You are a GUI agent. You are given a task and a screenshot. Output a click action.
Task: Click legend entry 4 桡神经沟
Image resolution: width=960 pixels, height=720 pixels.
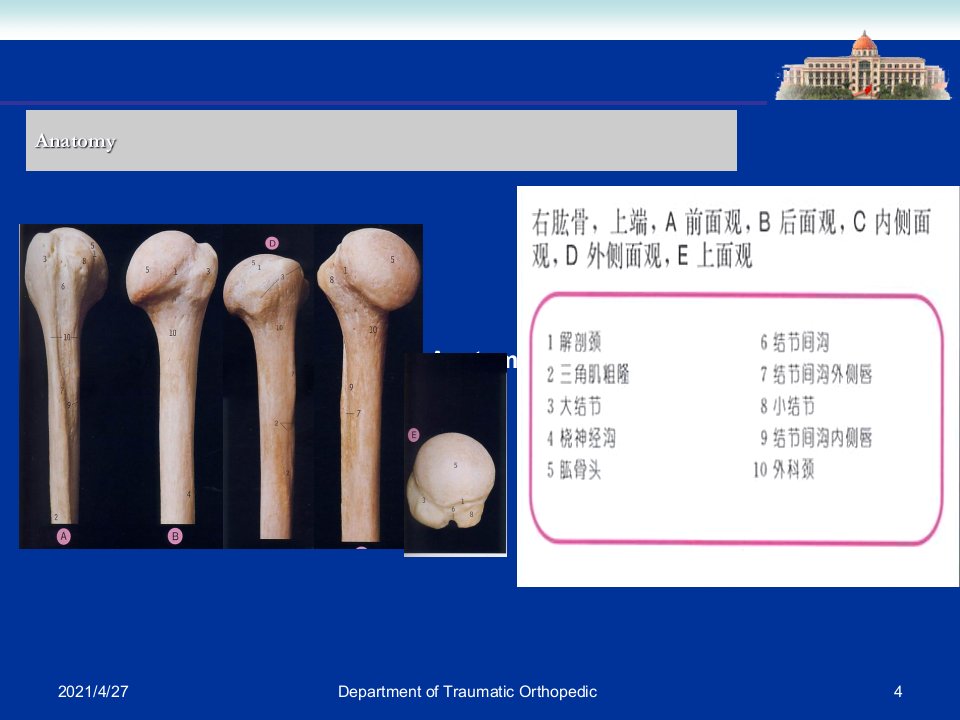pos(581,438)
